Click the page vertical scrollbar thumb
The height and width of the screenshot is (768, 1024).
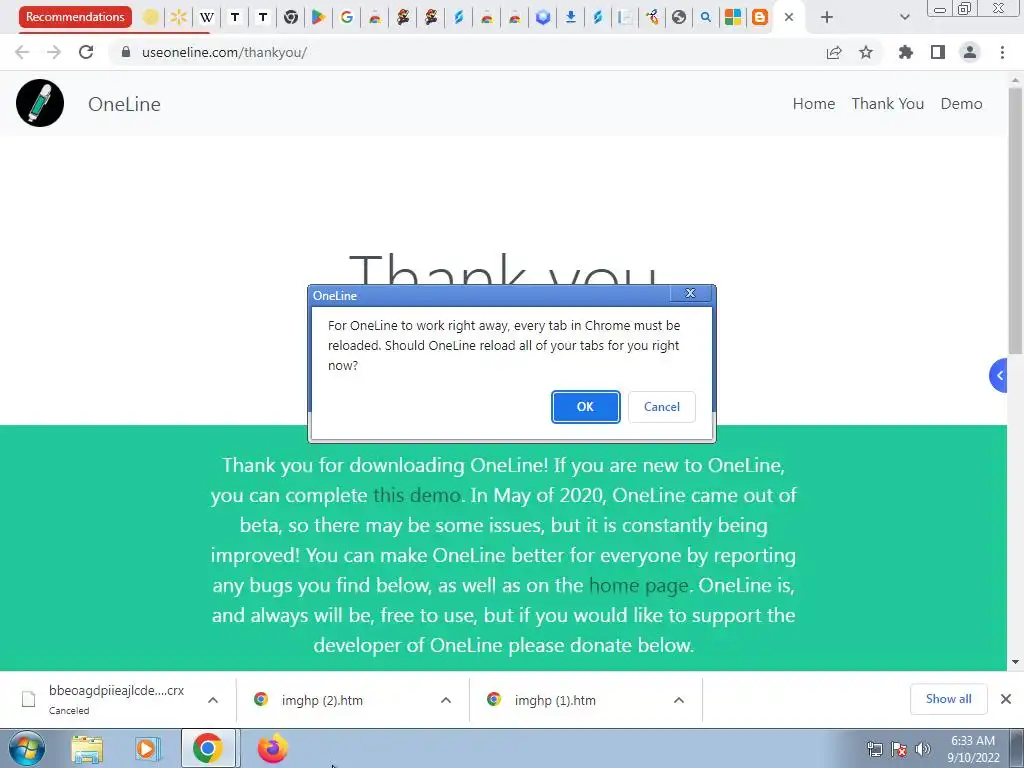point(1015,221)
